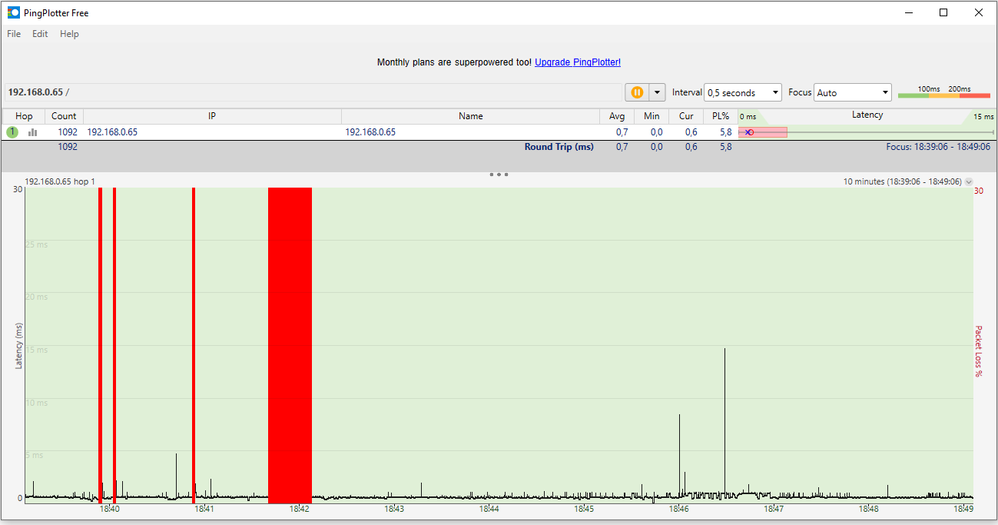Click the Cur column header
Image resolution: width=998 pixels, height=525 pixels.
(685, 116)
